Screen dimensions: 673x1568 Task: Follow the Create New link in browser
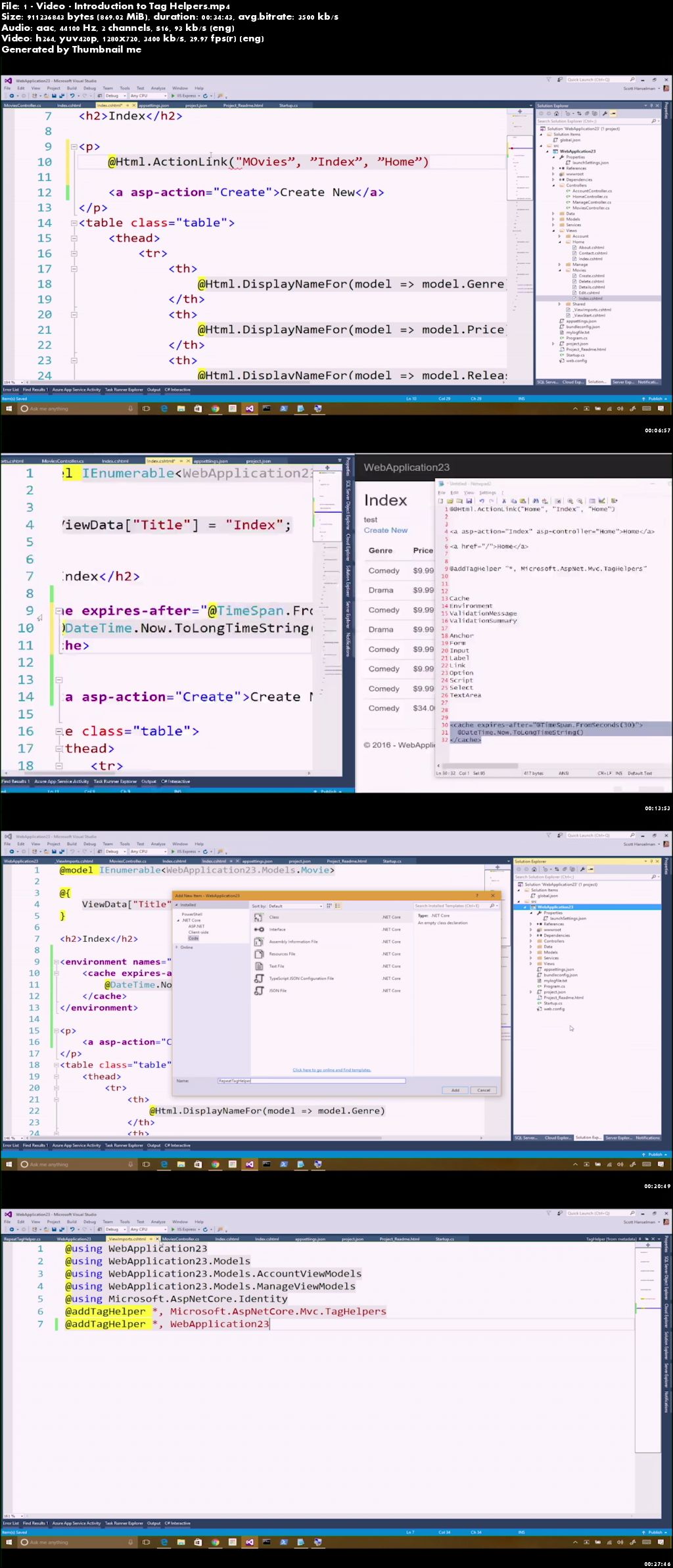(386, 530)
